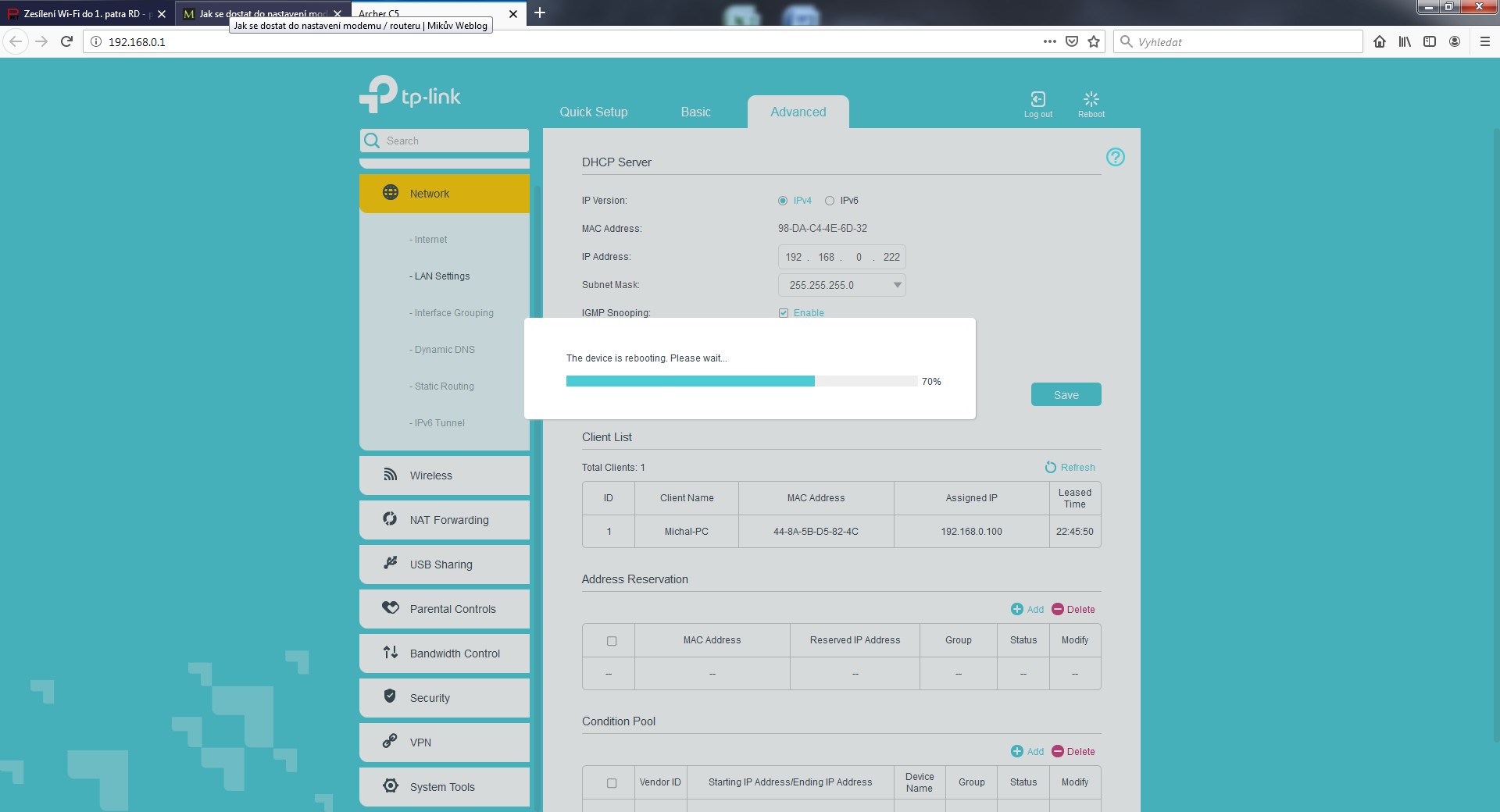Click the Parental Controls heart icon
Viewport: 1500px width, 812px height.
(391, 607)
